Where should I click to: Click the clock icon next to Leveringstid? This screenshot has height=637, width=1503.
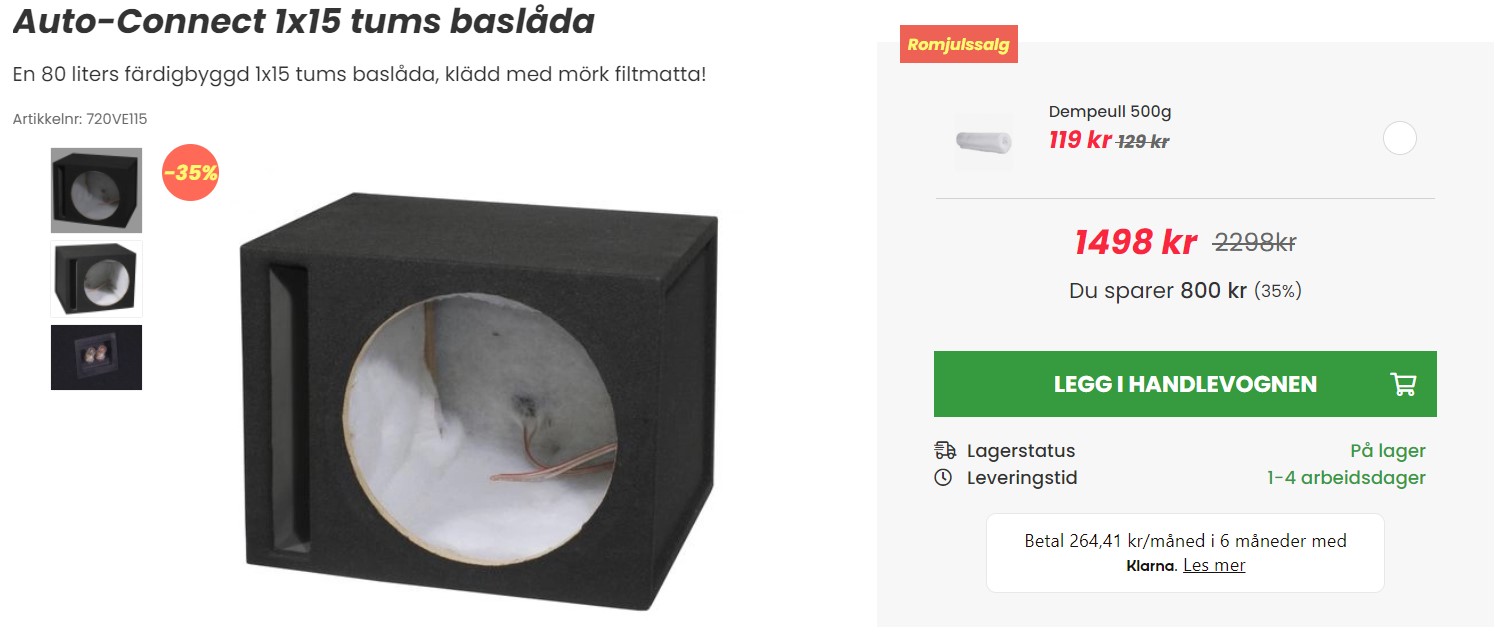[943, 478]
